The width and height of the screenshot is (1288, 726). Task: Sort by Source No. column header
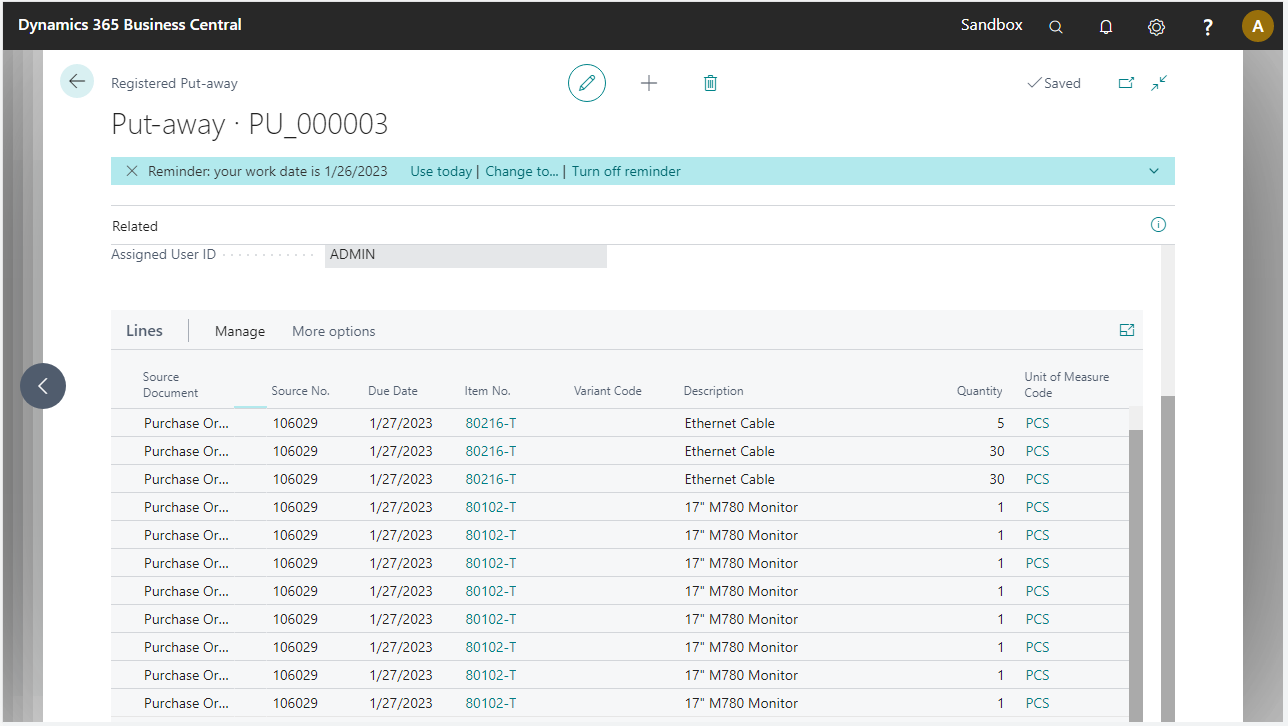coord(300,391)
